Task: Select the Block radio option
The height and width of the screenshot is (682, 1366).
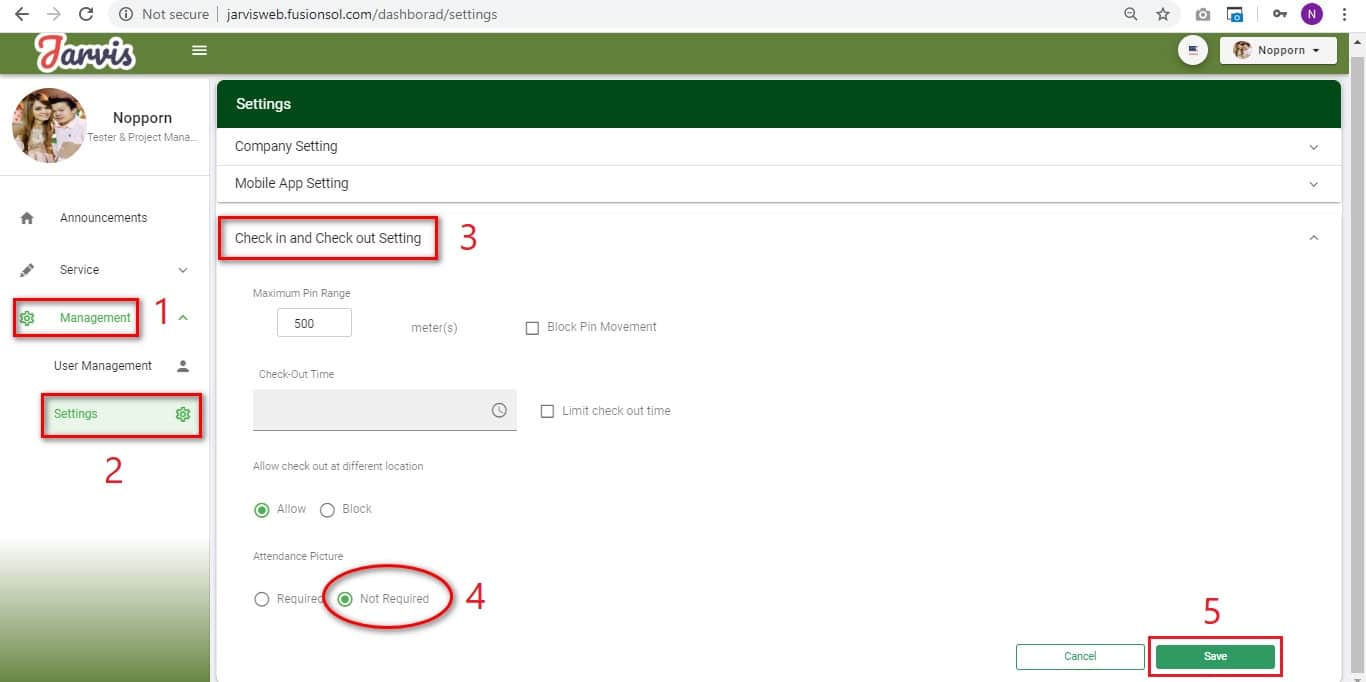Action: point(327,510)
